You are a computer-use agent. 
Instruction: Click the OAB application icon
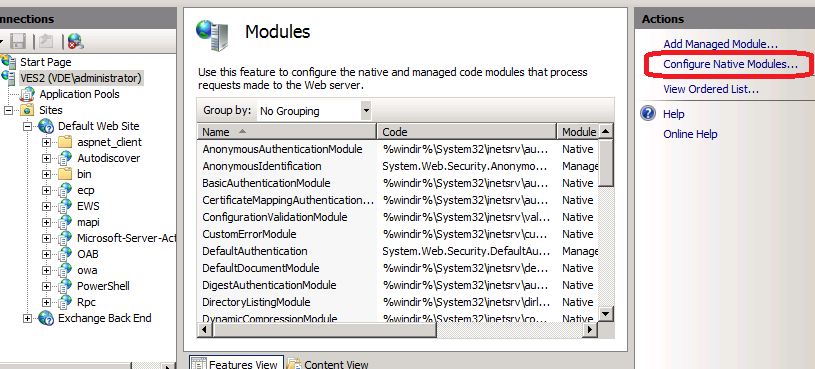tap(65, 255)
